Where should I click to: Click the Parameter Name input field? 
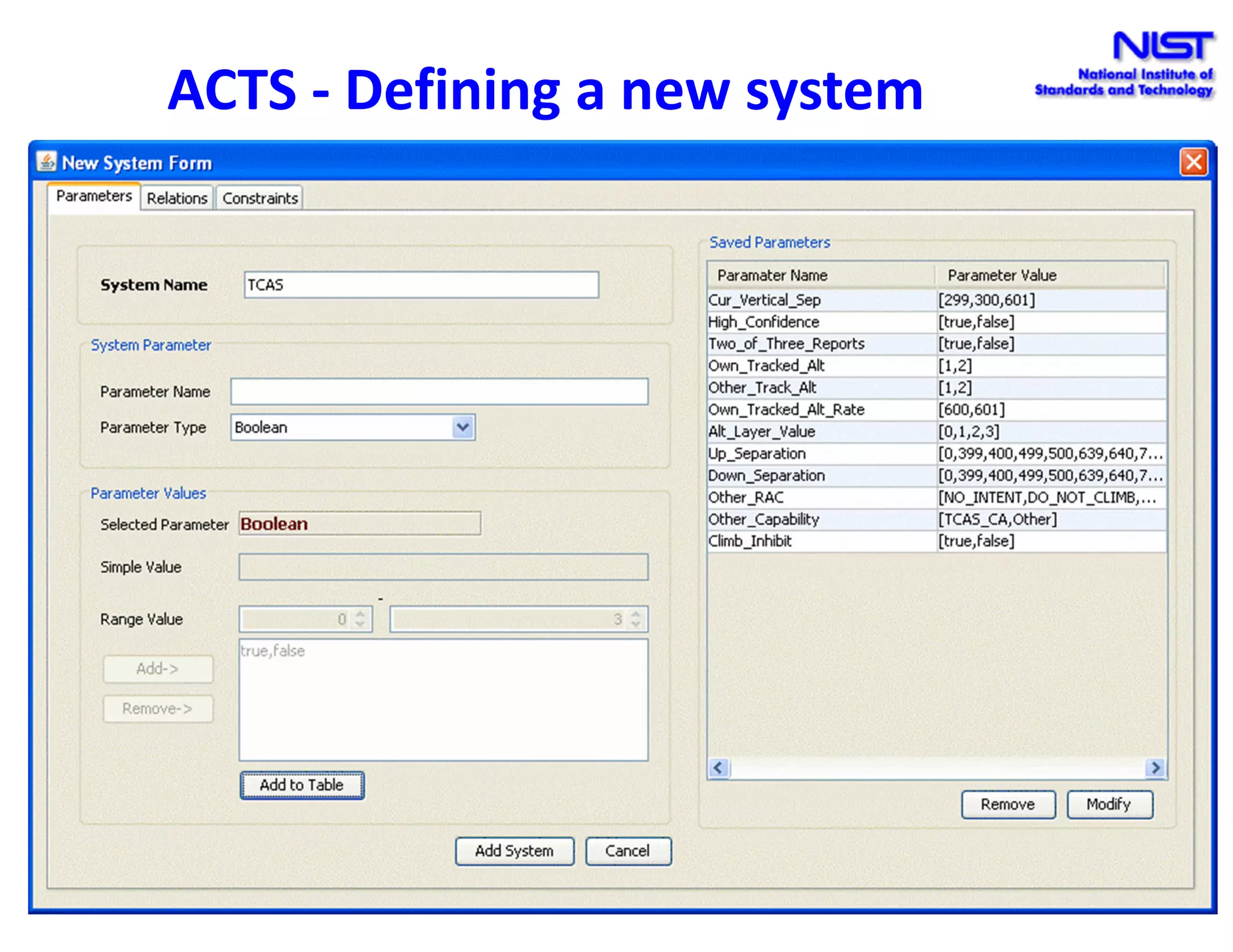coord(439,392)
